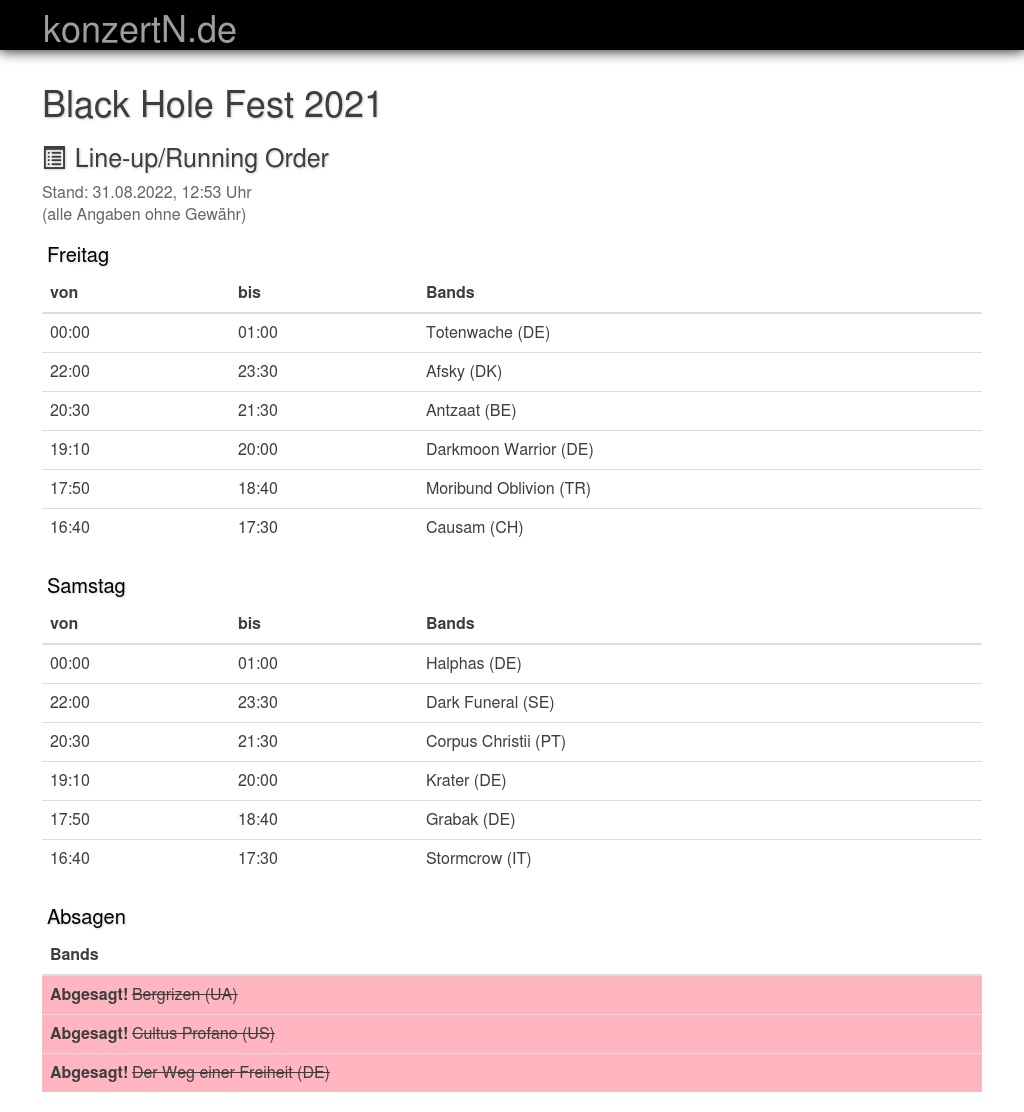Click the cancelled Bergrizen (UA) entry

[184, 994]
